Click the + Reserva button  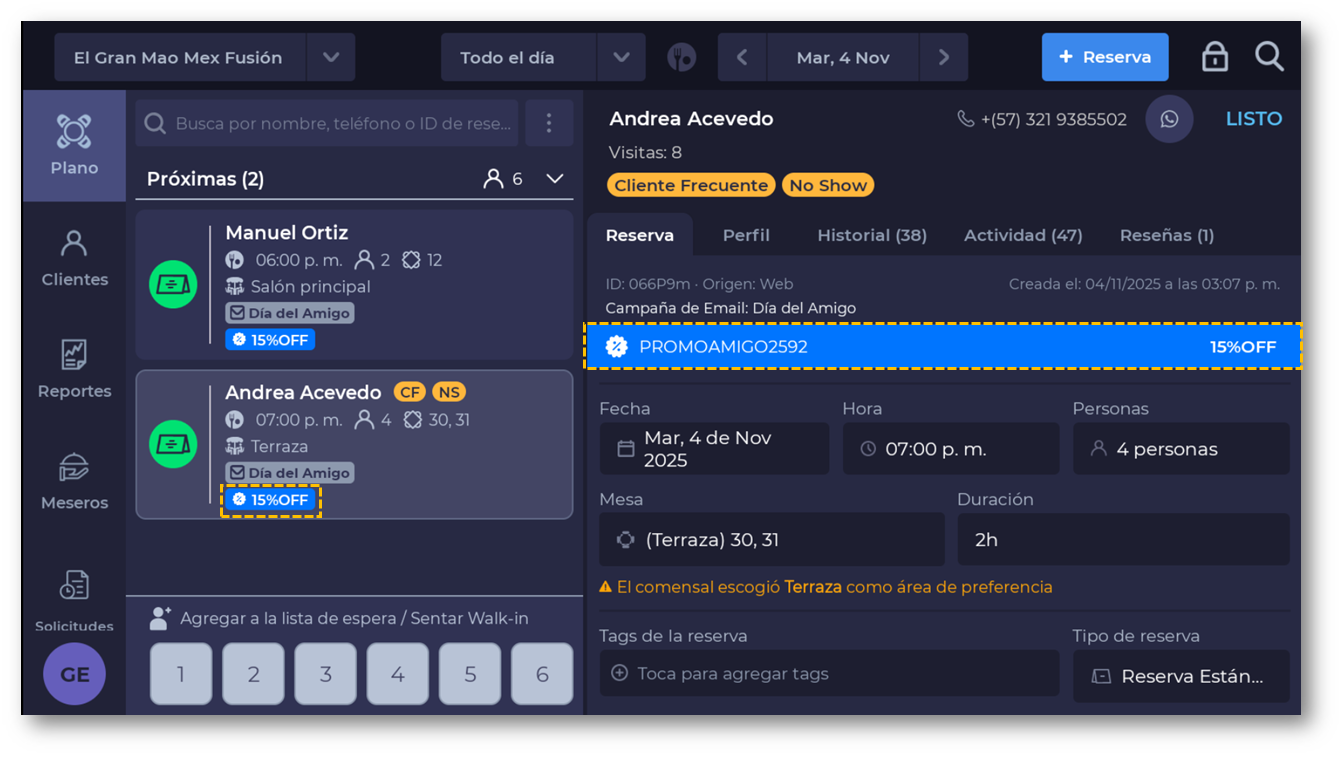click(1105, 57)
